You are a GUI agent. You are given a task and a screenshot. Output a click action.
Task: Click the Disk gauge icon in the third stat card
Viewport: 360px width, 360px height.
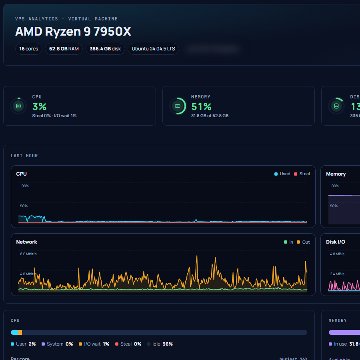(336, 106)
